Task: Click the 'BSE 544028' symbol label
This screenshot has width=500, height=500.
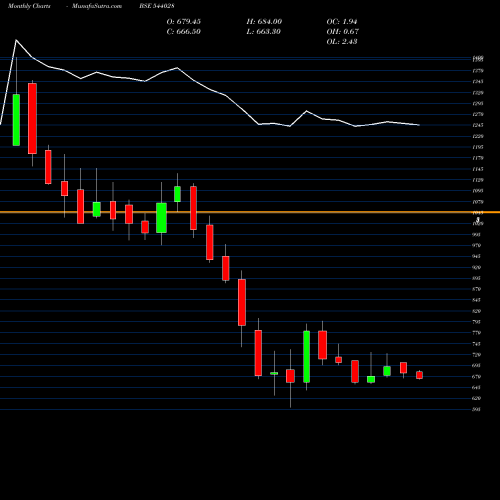Action: pyautogui.click(x=157, y=6)
